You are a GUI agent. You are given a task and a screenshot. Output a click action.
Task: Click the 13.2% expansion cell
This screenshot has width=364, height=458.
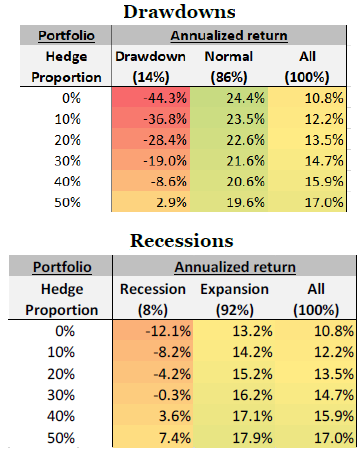click(234, 331)
